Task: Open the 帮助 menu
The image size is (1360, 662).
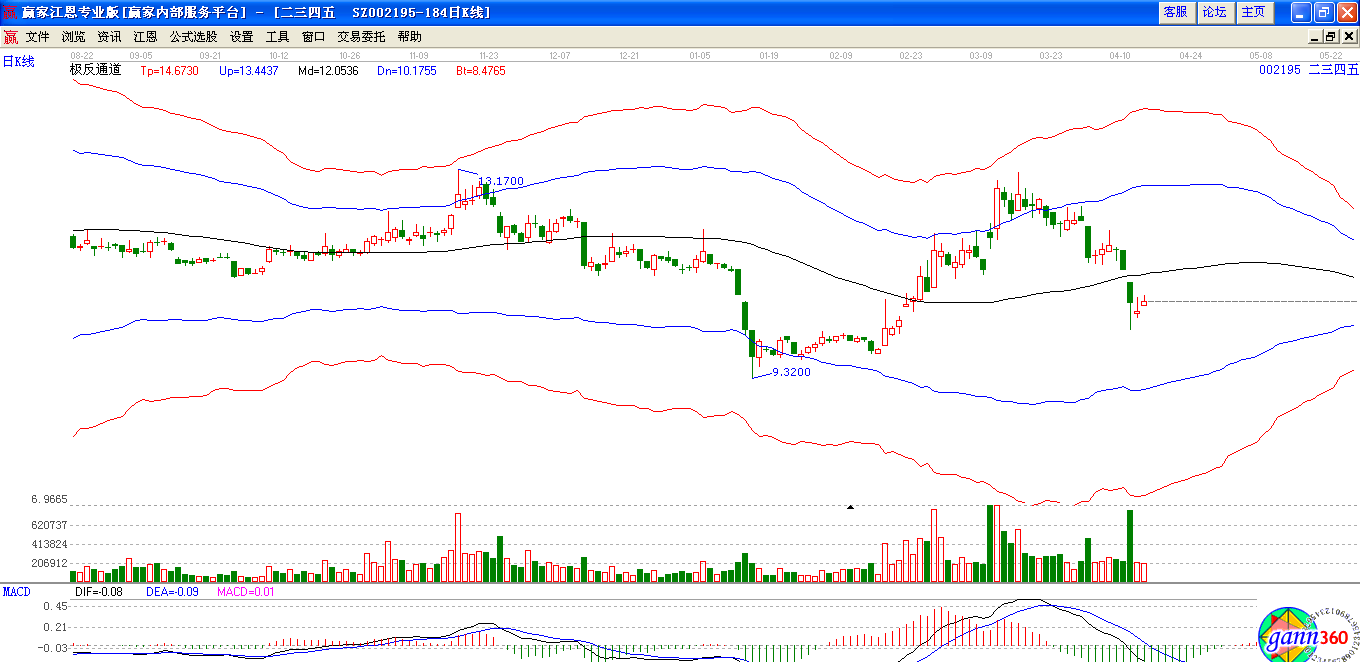Action: (409, 36)
